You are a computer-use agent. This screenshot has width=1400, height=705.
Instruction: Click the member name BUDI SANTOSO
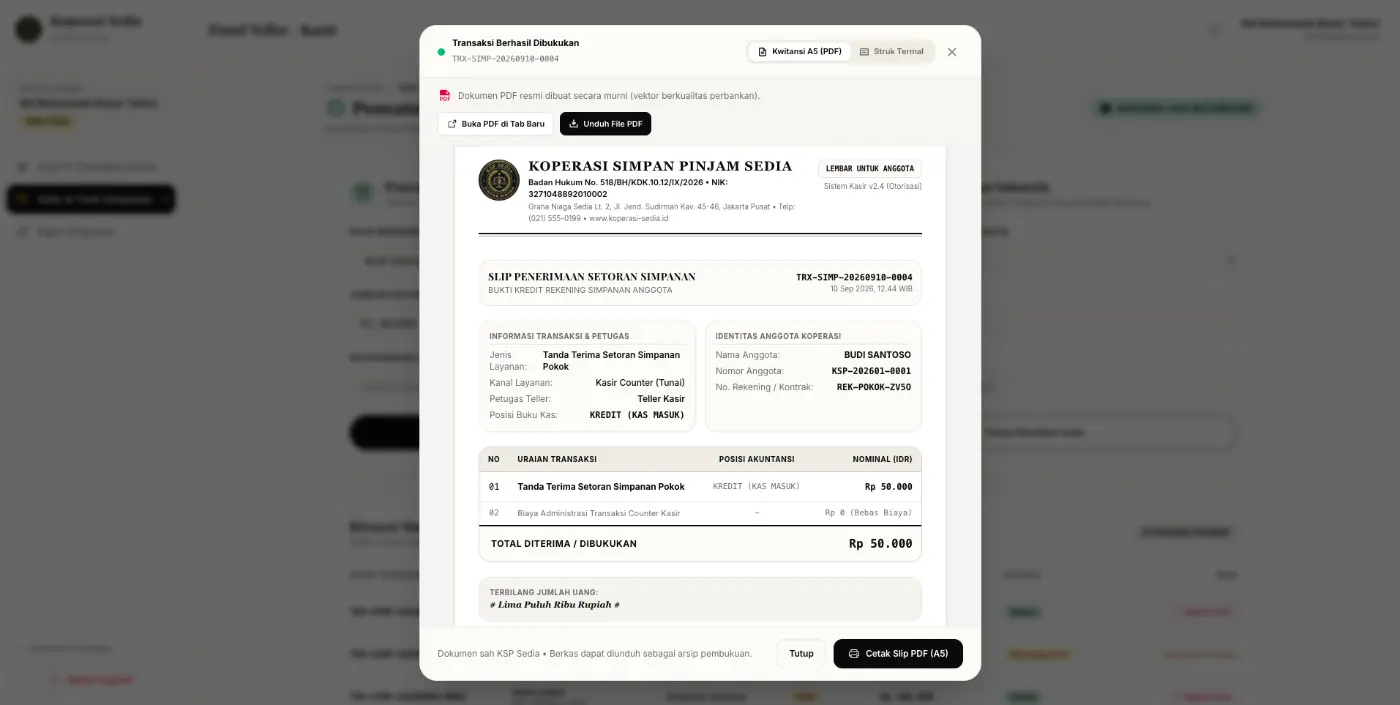coord(877,355)
